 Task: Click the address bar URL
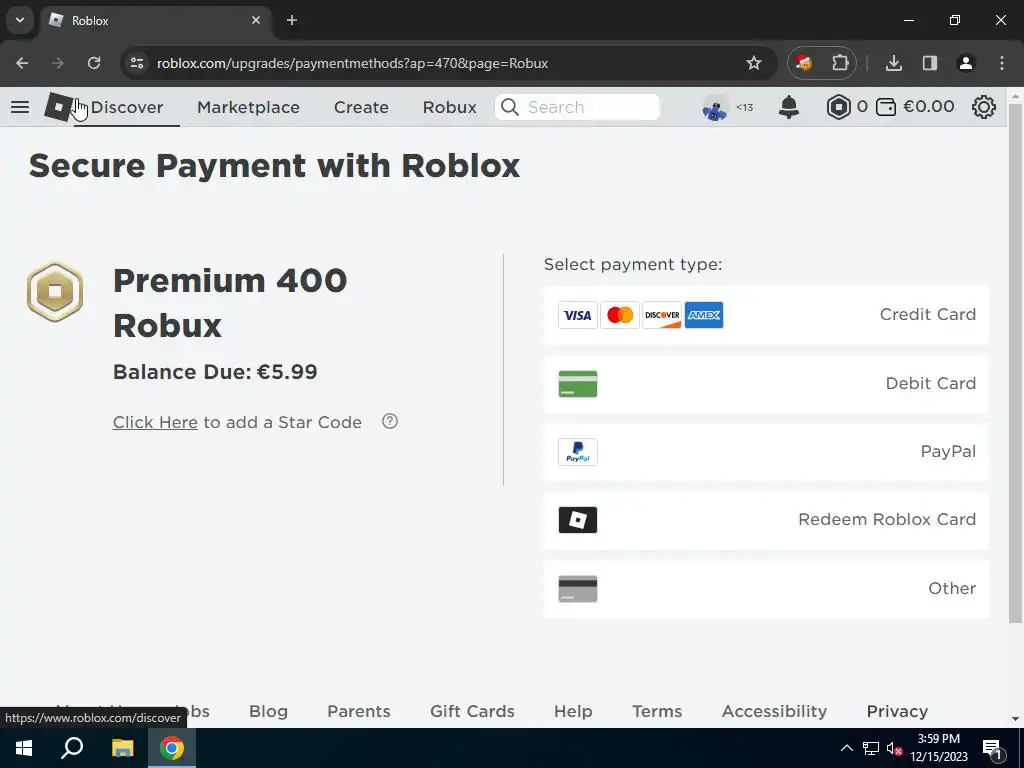coord(353,63)
